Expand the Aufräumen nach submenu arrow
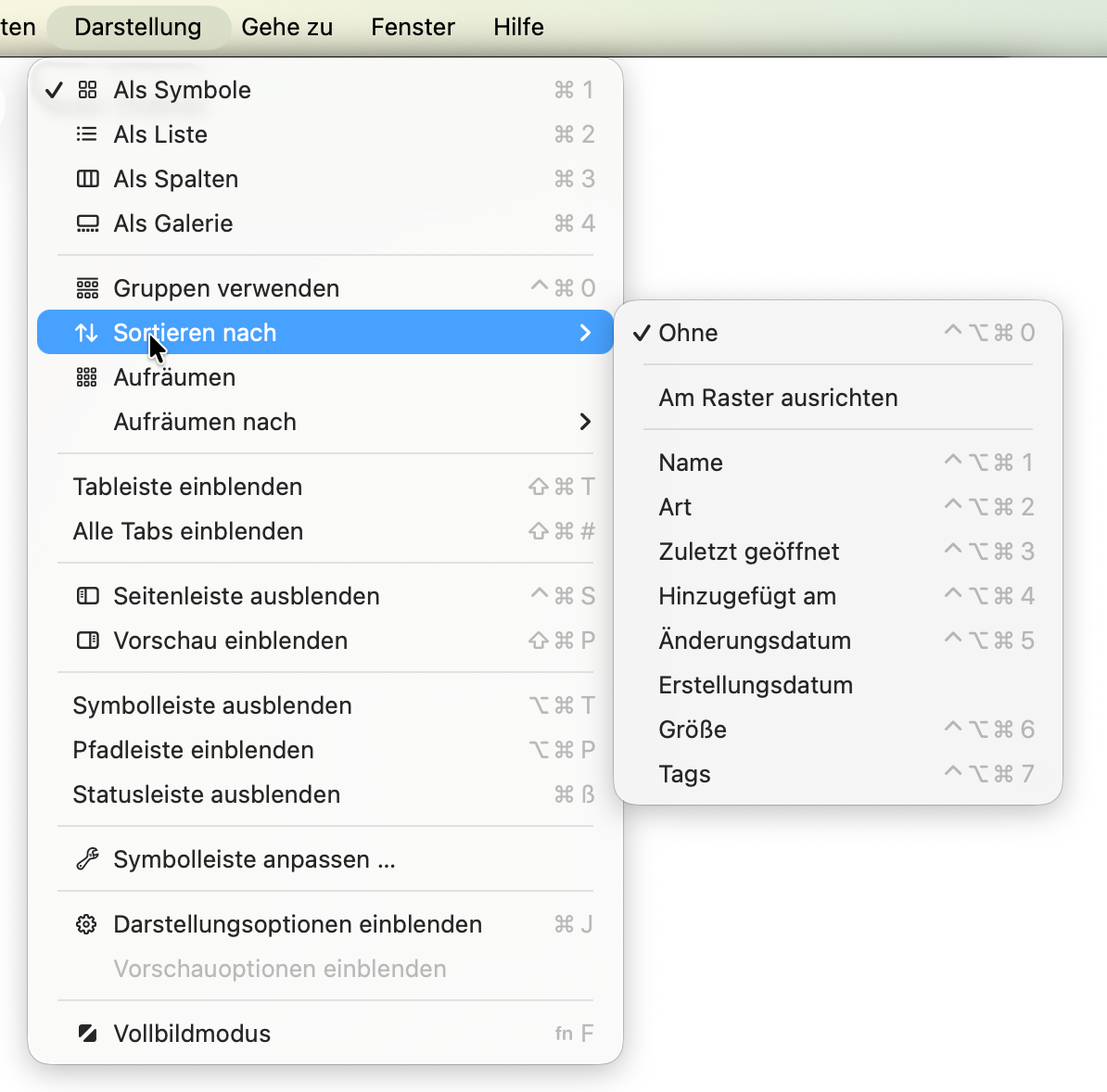This screenshot has height=1092, width=1107. pos(585,422)
